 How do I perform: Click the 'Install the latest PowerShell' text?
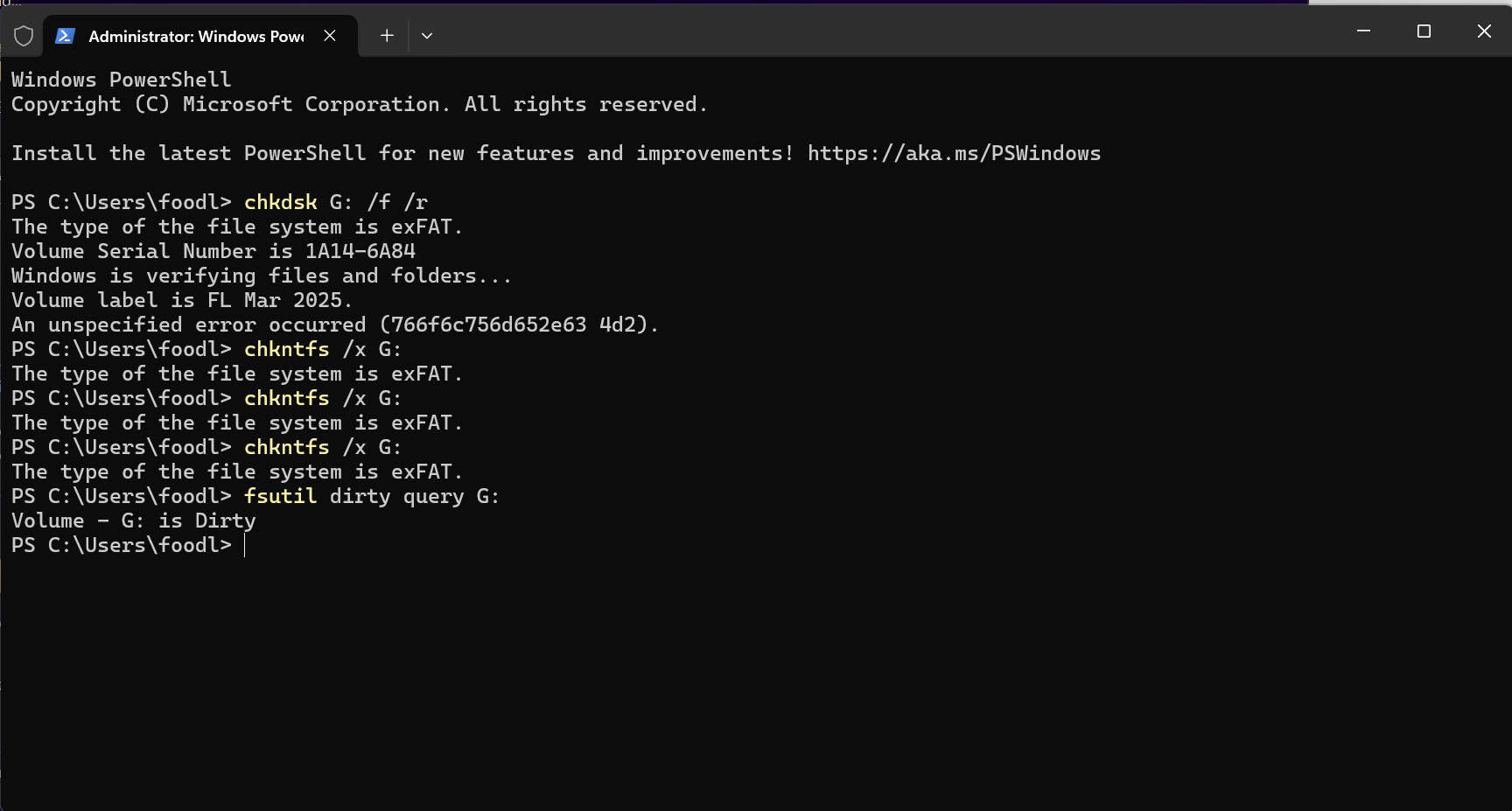pos(189,154)
